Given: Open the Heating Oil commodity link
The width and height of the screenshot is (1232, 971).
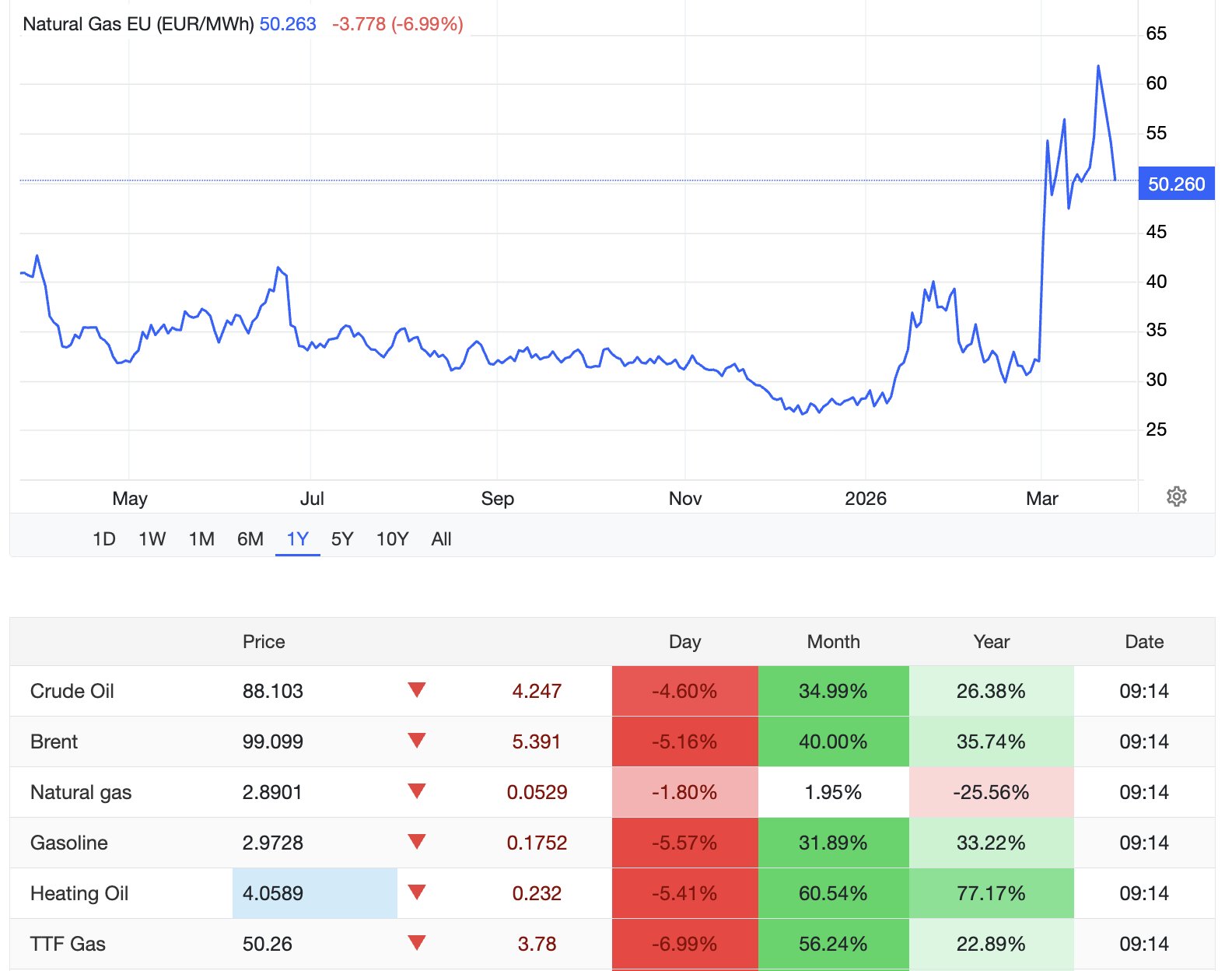Looking at the screenshot, I should pos(79,893).
